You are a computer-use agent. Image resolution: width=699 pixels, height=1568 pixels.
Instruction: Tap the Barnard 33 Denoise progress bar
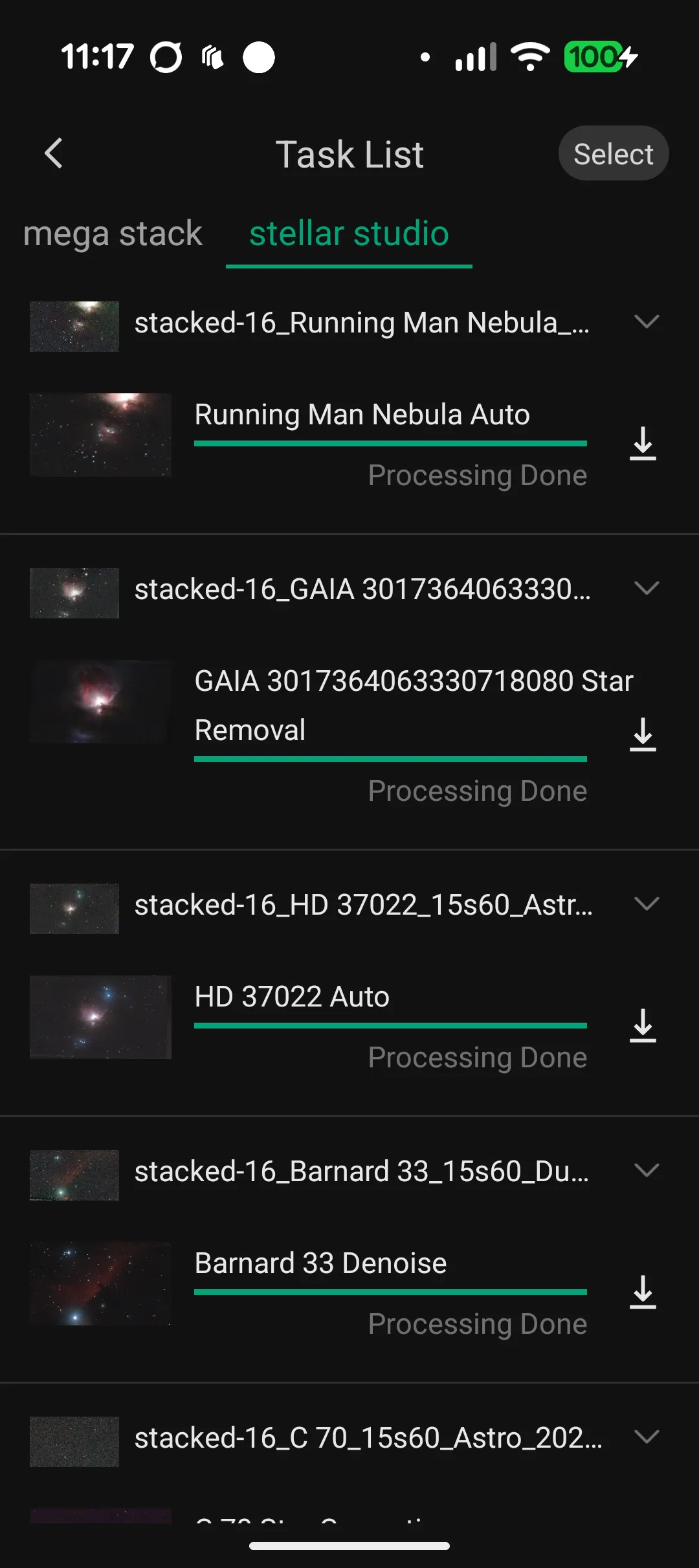pyautogui.click(x=390, y=1292)
